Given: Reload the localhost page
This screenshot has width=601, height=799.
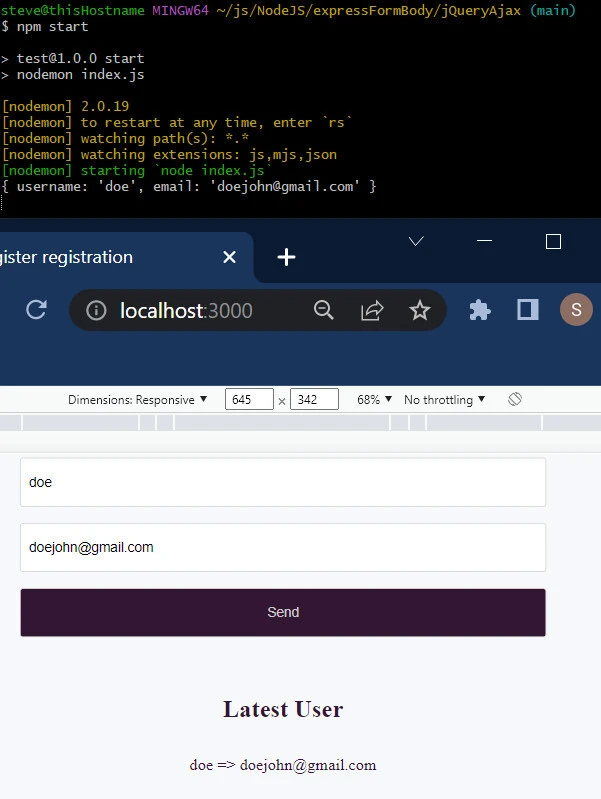Looking at the screenshot, I should tap(36, 310).
